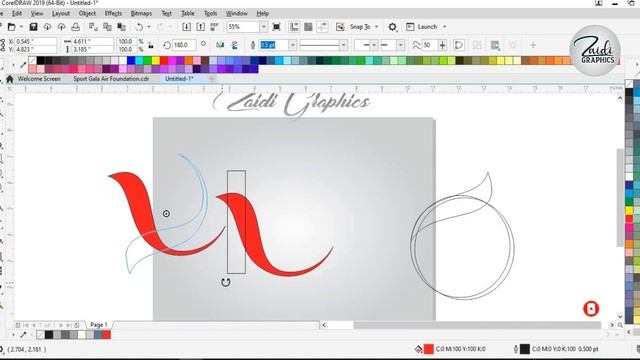Open the Effects menu
The image size is (640, 360).
[113, 13]
